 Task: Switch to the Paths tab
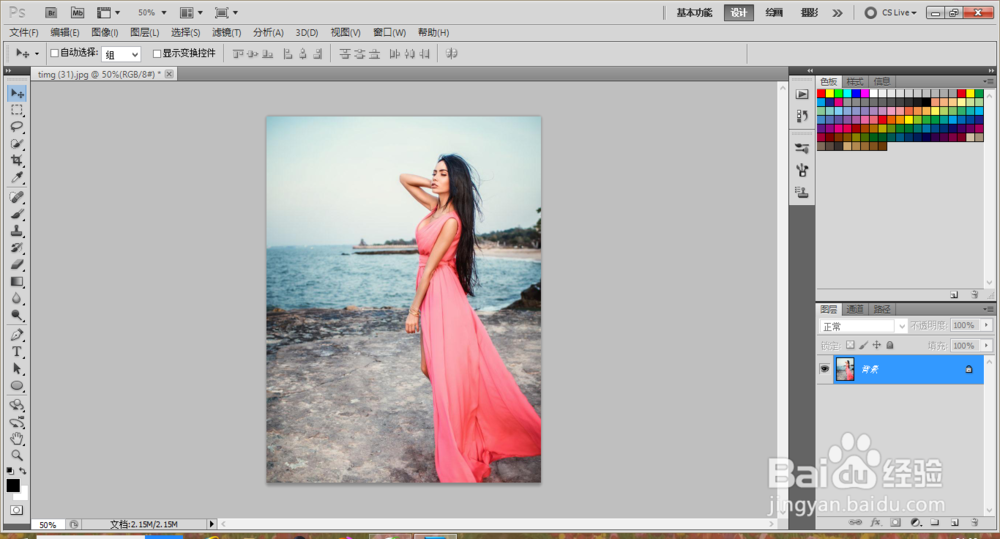coord(882,309)
